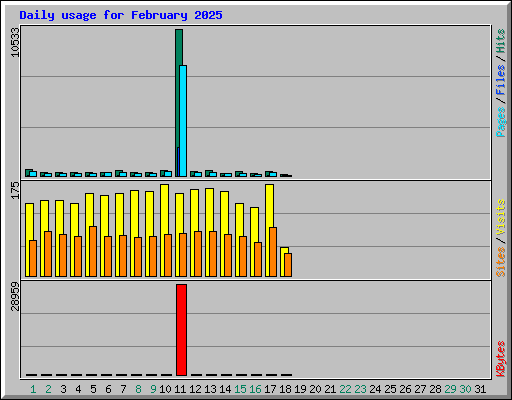Click the cyan 'Pages' legend label
Image resolution: width=512 pixels, height=400 pixels.
pyautogui.click(x=500, y=122)
